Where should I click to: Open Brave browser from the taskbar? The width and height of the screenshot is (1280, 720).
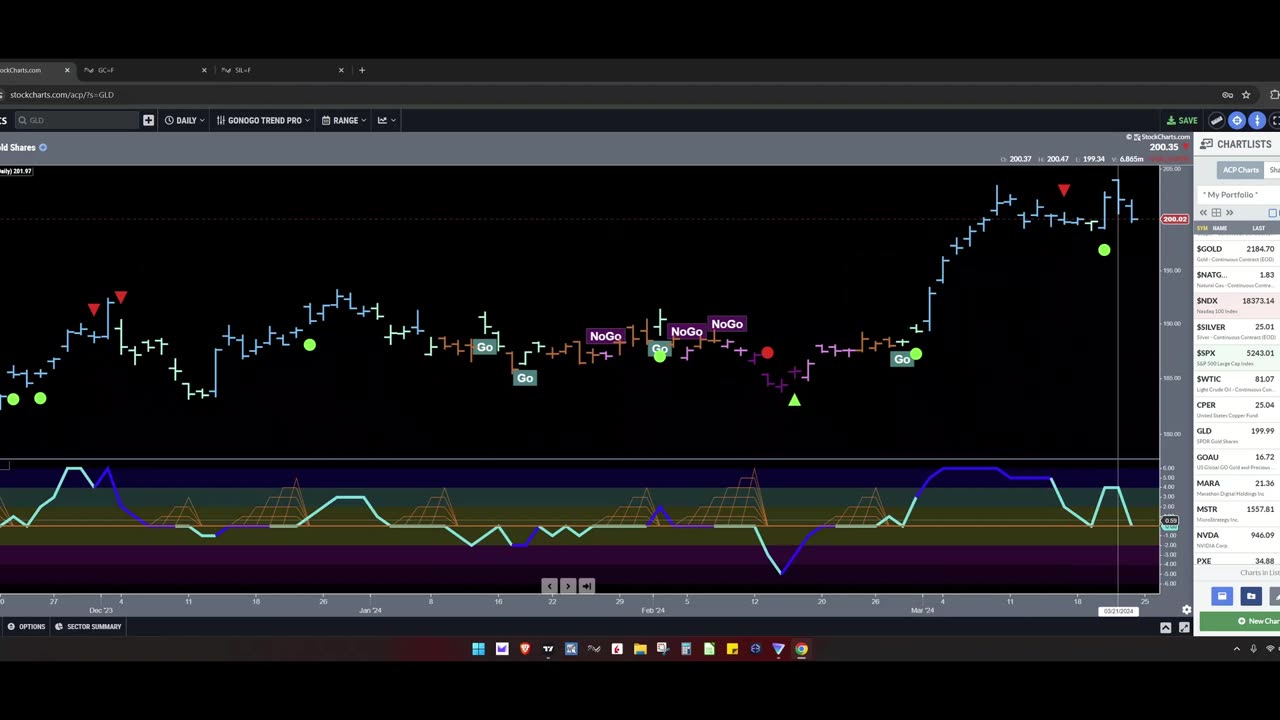[x=525, y=649]
